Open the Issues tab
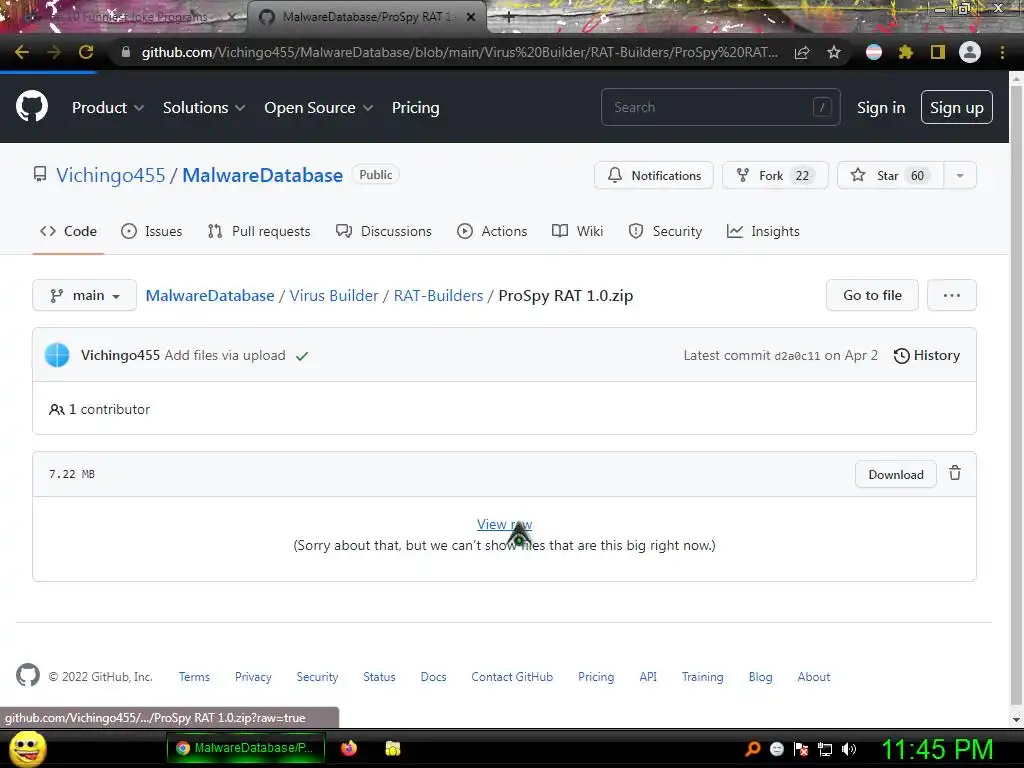The image size is (1024, 768). tap(152, 231)
